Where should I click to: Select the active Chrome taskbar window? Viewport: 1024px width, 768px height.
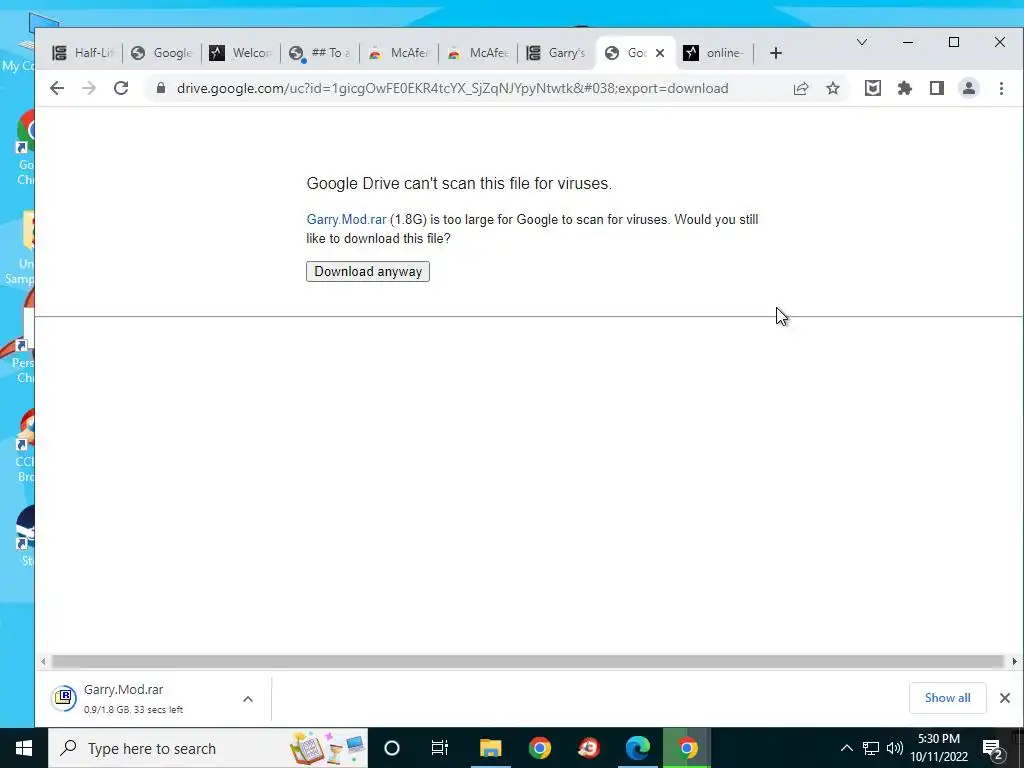click(687, 748)
